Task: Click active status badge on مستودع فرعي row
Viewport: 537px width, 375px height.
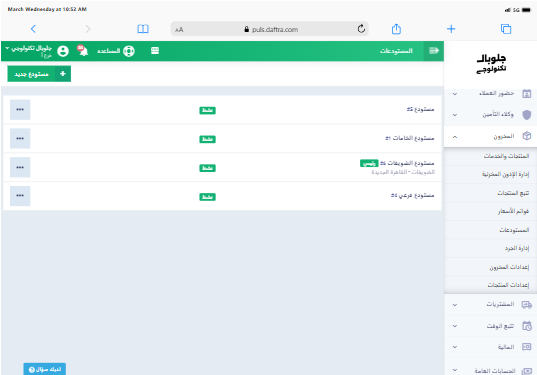Action: (208, 197)
